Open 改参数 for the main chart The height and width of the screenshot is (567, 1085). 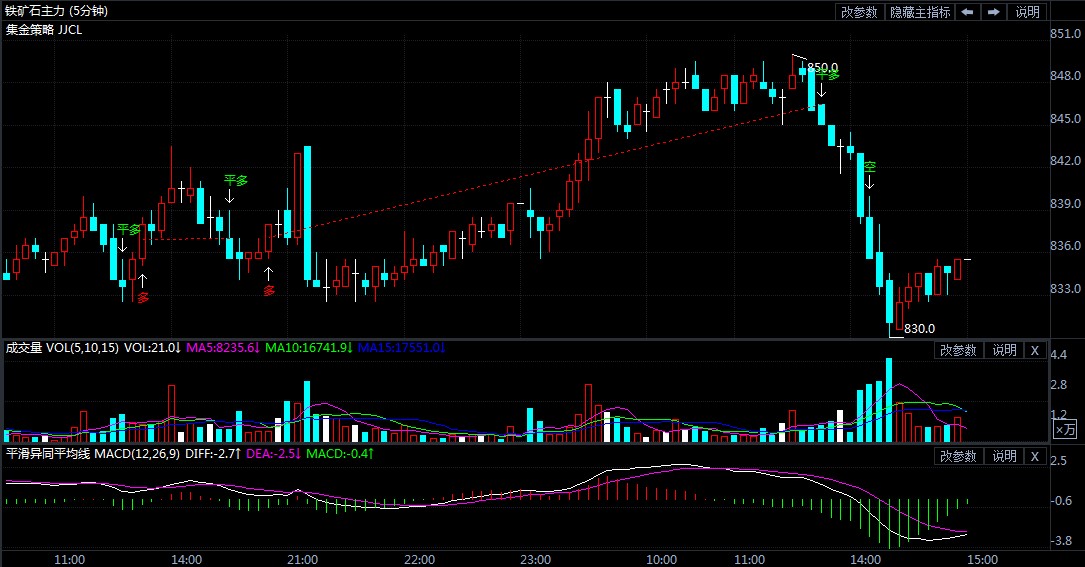point(859,12)
